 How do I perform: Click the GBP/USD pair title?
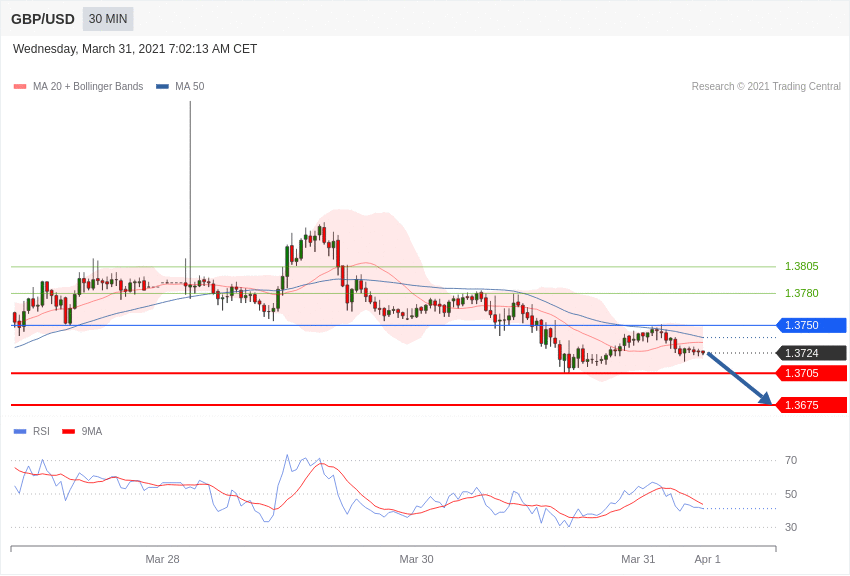pos(43,19)
